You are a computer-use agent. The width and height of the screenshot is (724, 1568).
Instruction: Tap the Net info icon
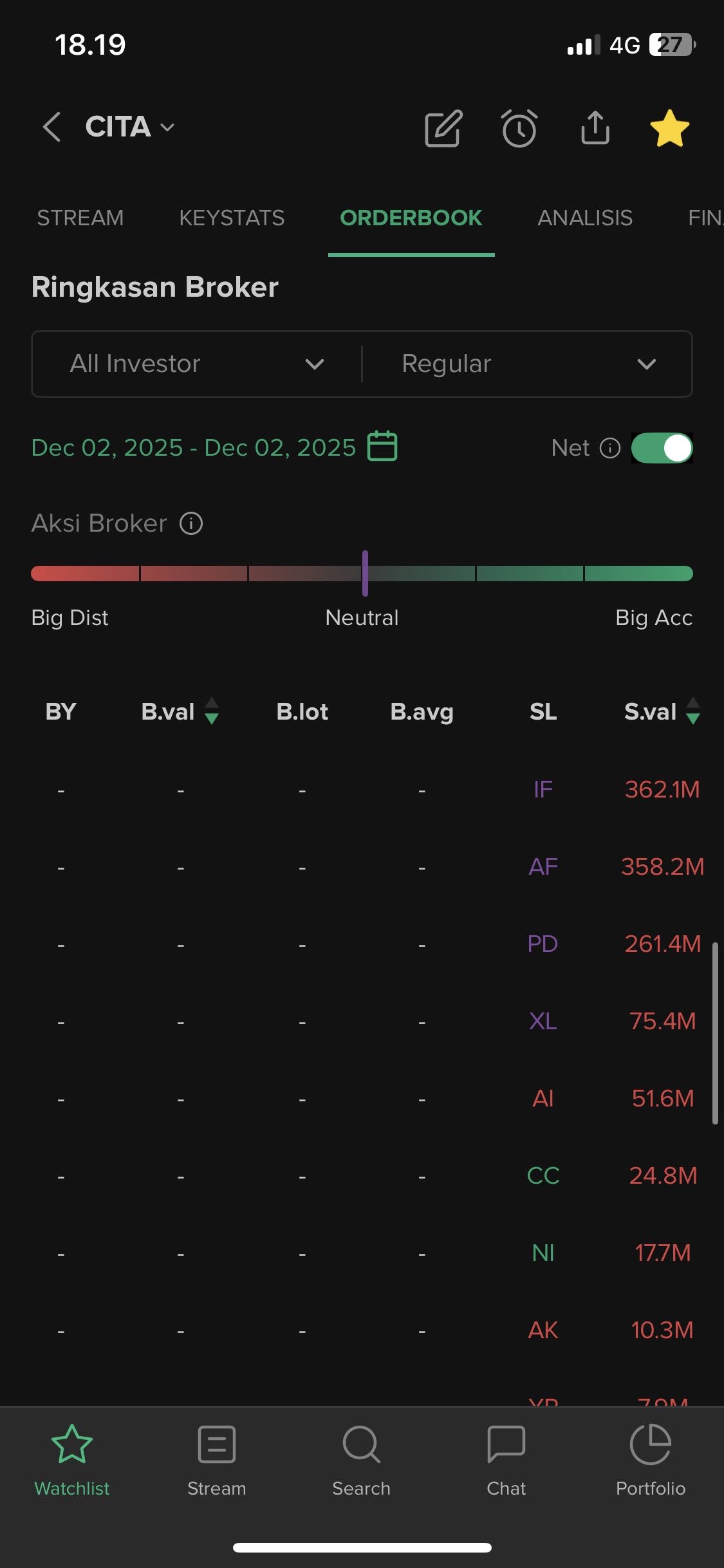[609, 448]
